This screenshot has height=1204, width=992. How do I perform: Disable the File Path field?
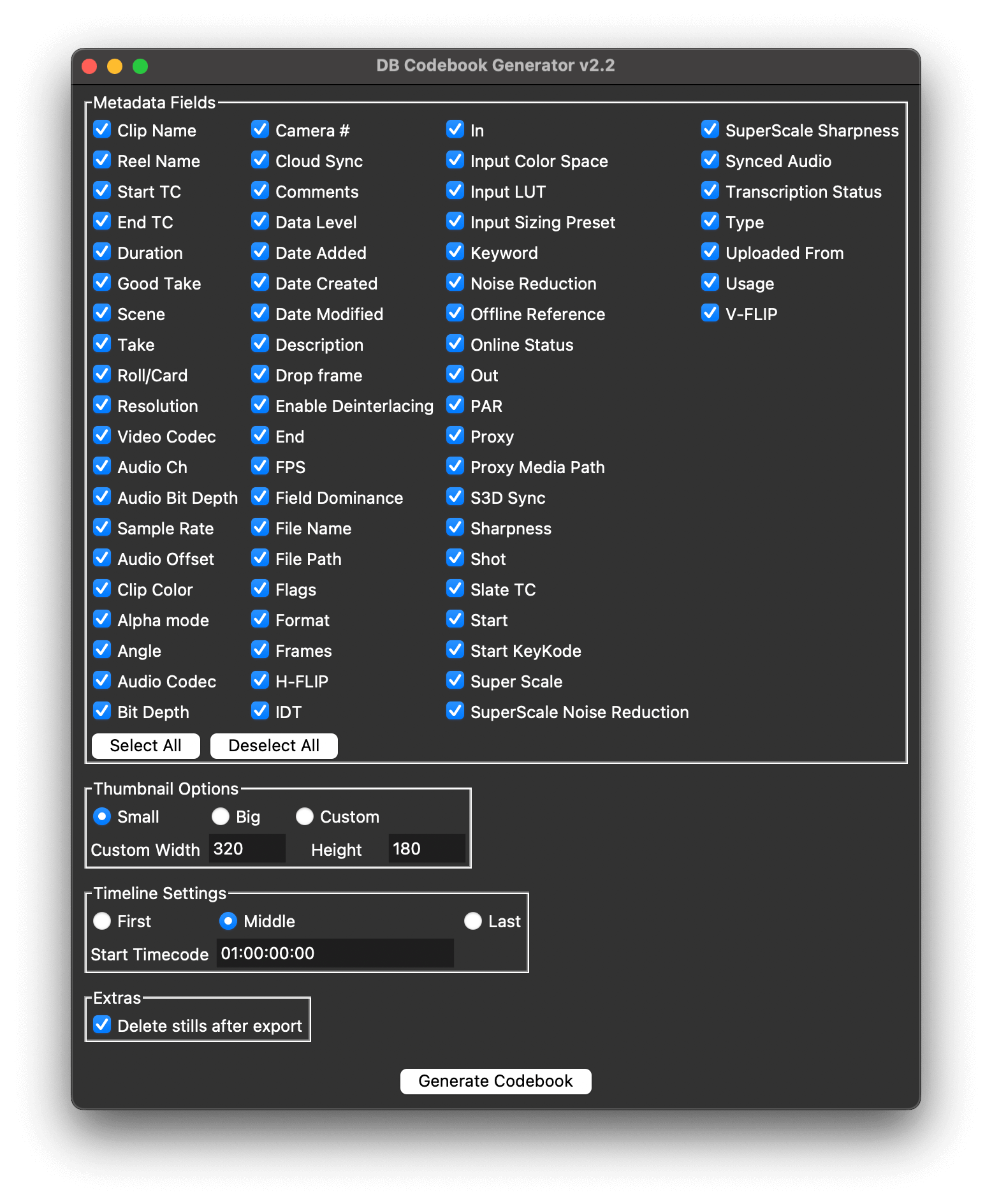[x=260, y=558]
